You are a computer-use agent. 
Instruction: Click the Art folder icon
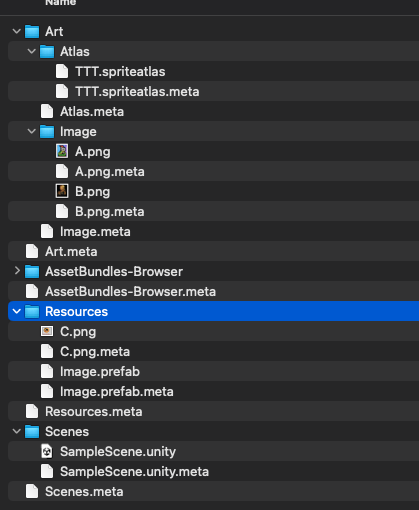32,31
